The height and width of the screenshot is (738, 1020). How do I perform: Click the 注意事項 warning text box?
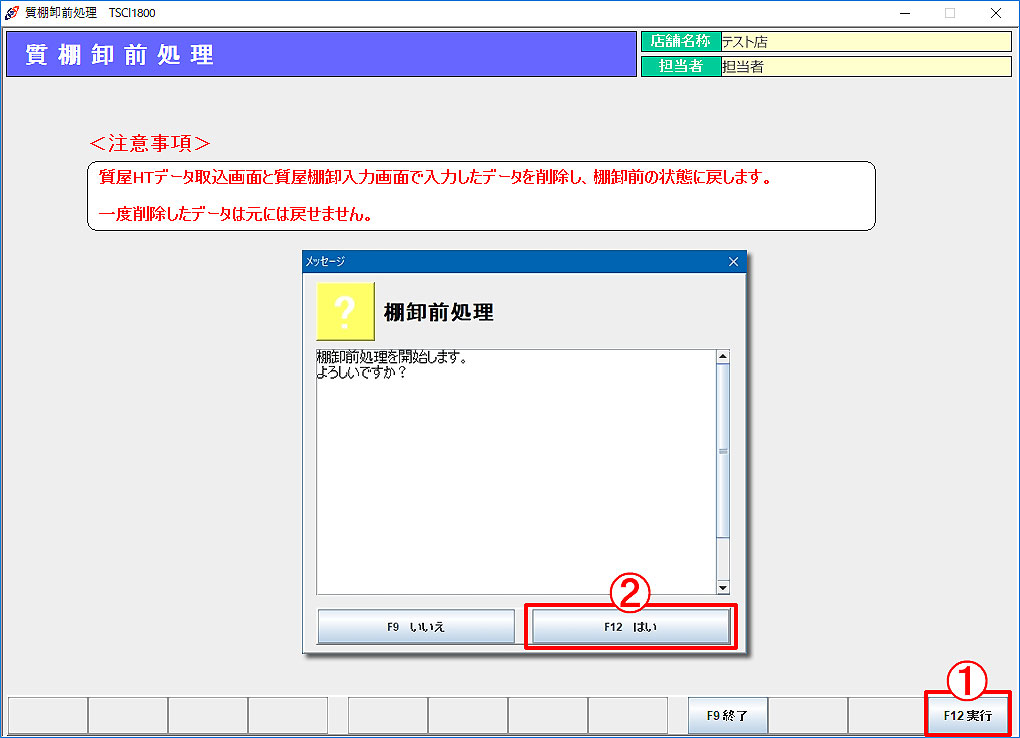pyautogui.click(x=480, y=196)
